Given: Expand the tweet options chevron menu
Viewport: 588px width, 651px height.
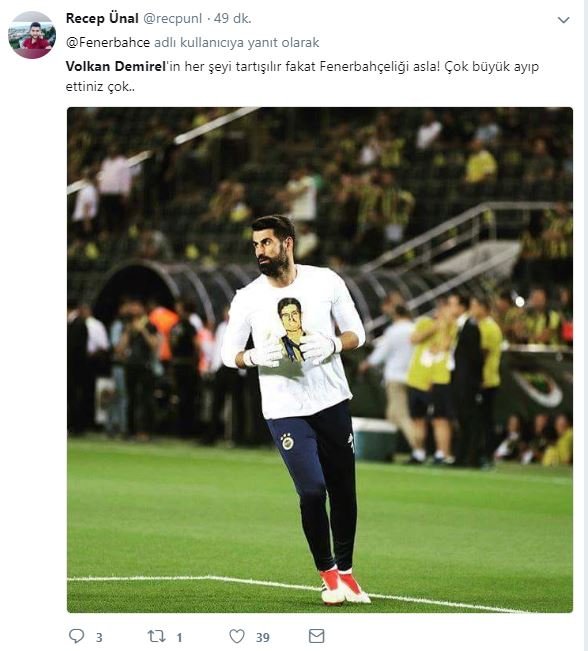Looking at the screenshot, I should coord(564,20).
